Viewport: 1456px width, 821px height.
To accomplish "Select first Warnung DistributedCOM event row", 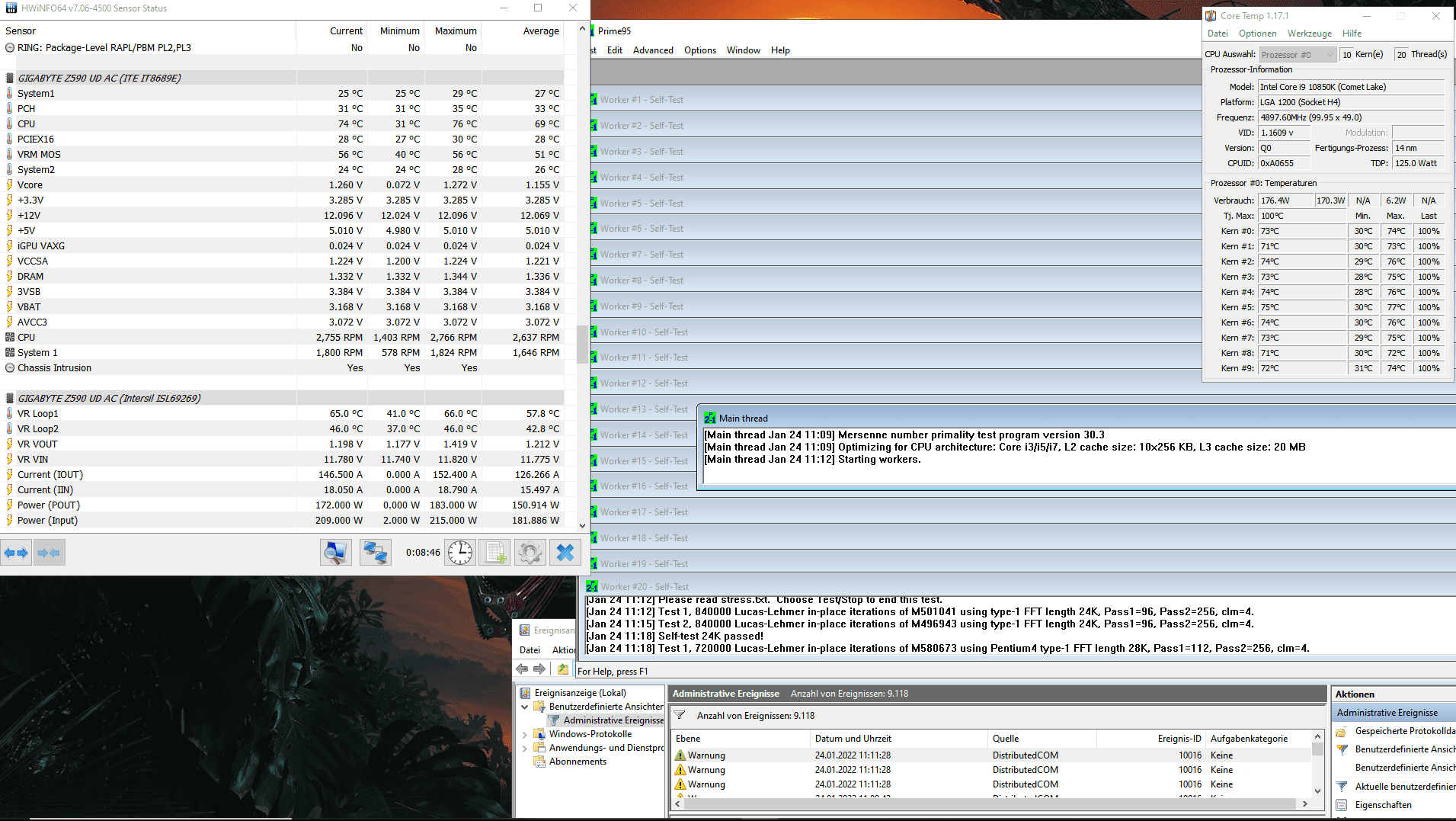I will [990, 755].
